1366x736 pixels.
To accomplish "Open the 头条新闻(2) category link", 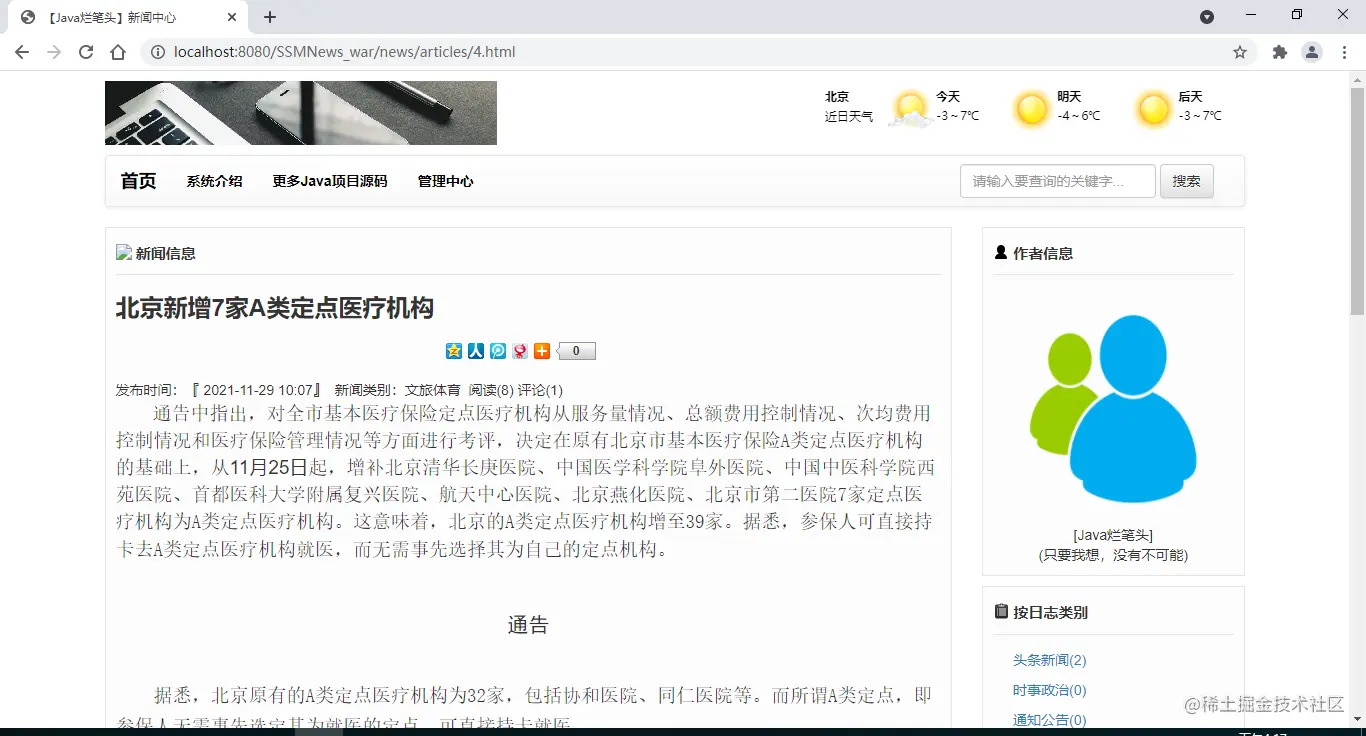I will tap(1049, 660).
